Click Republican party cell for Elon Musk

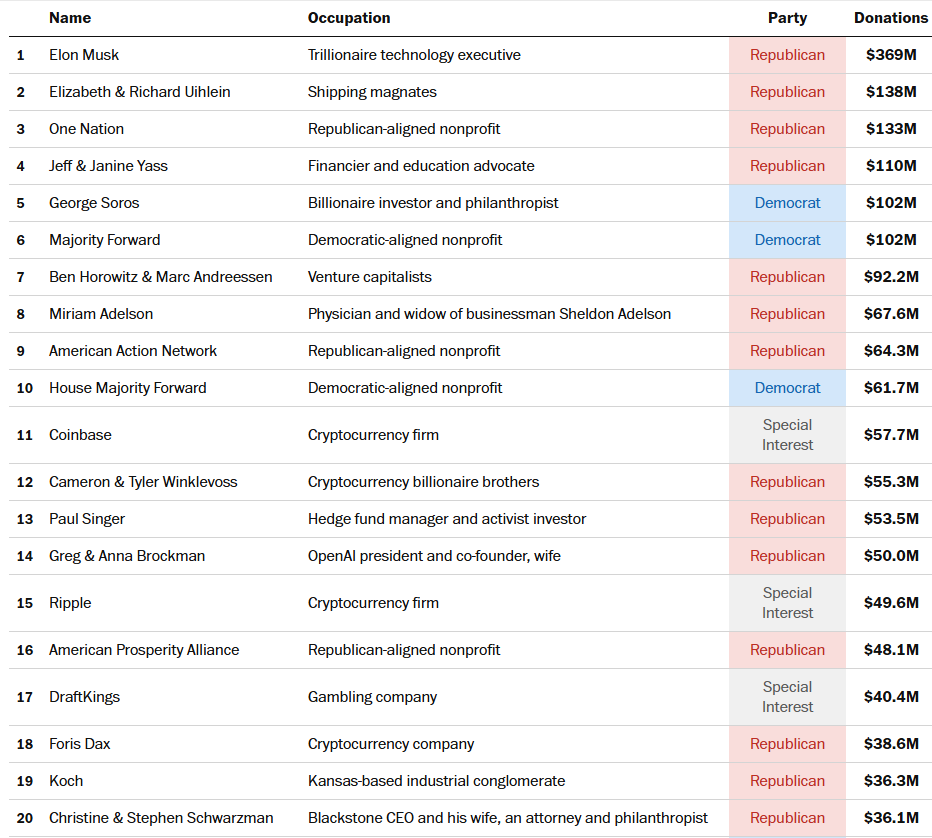(787, 55)
